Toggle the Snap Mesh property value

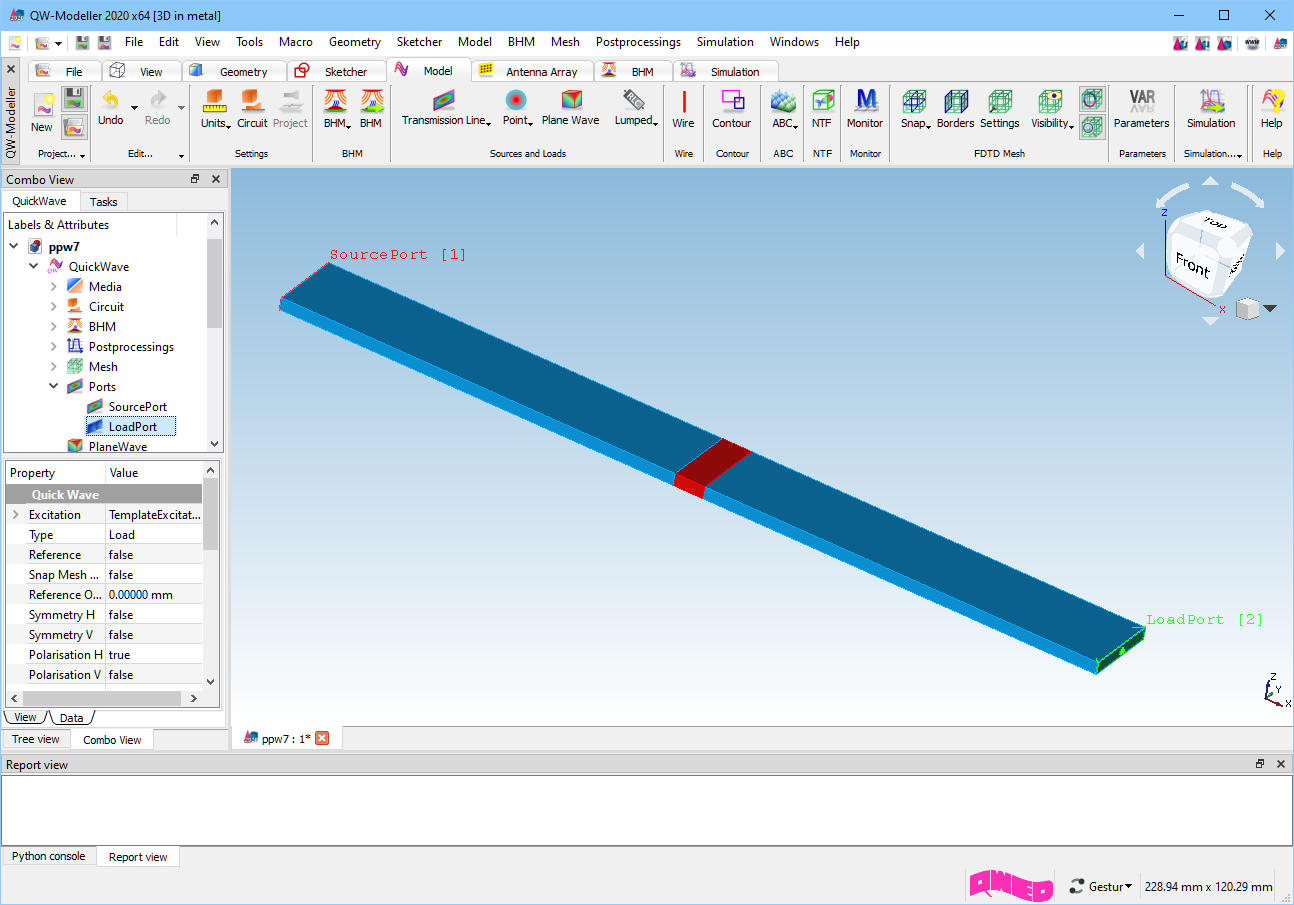click(154, 575)
